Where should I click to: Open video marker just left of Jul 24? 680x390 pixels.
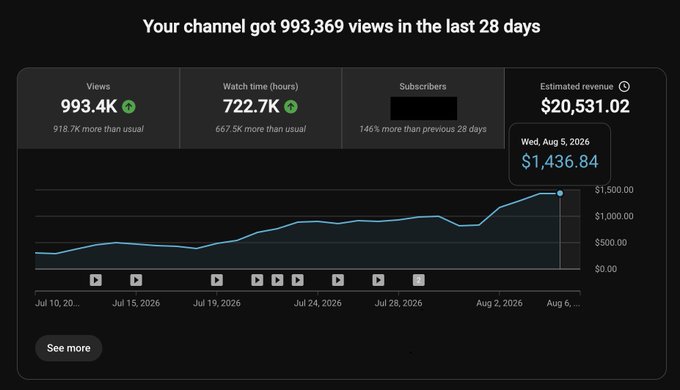[298, 280]
